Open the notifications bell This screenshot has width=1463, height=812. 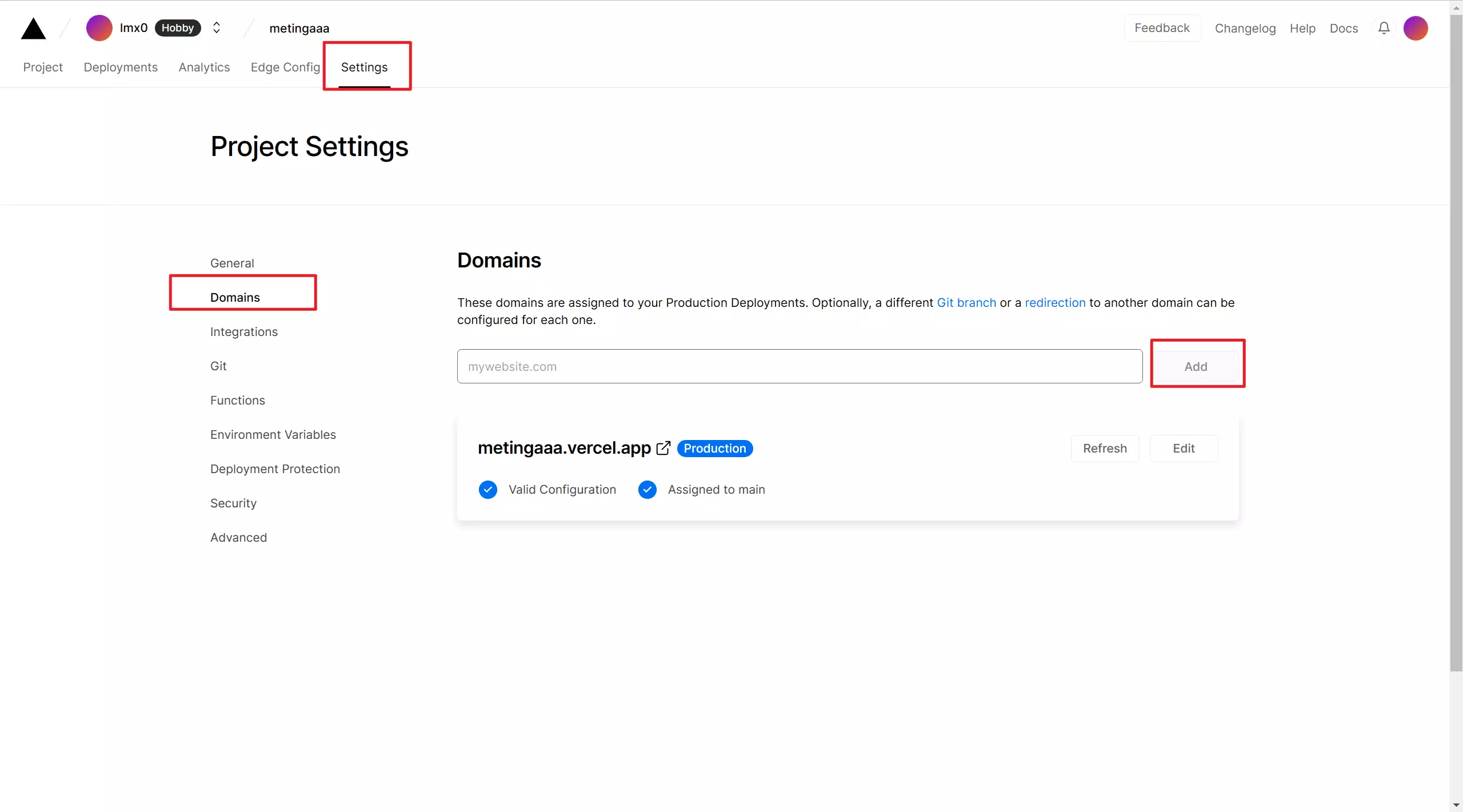tap(1384, 28)
